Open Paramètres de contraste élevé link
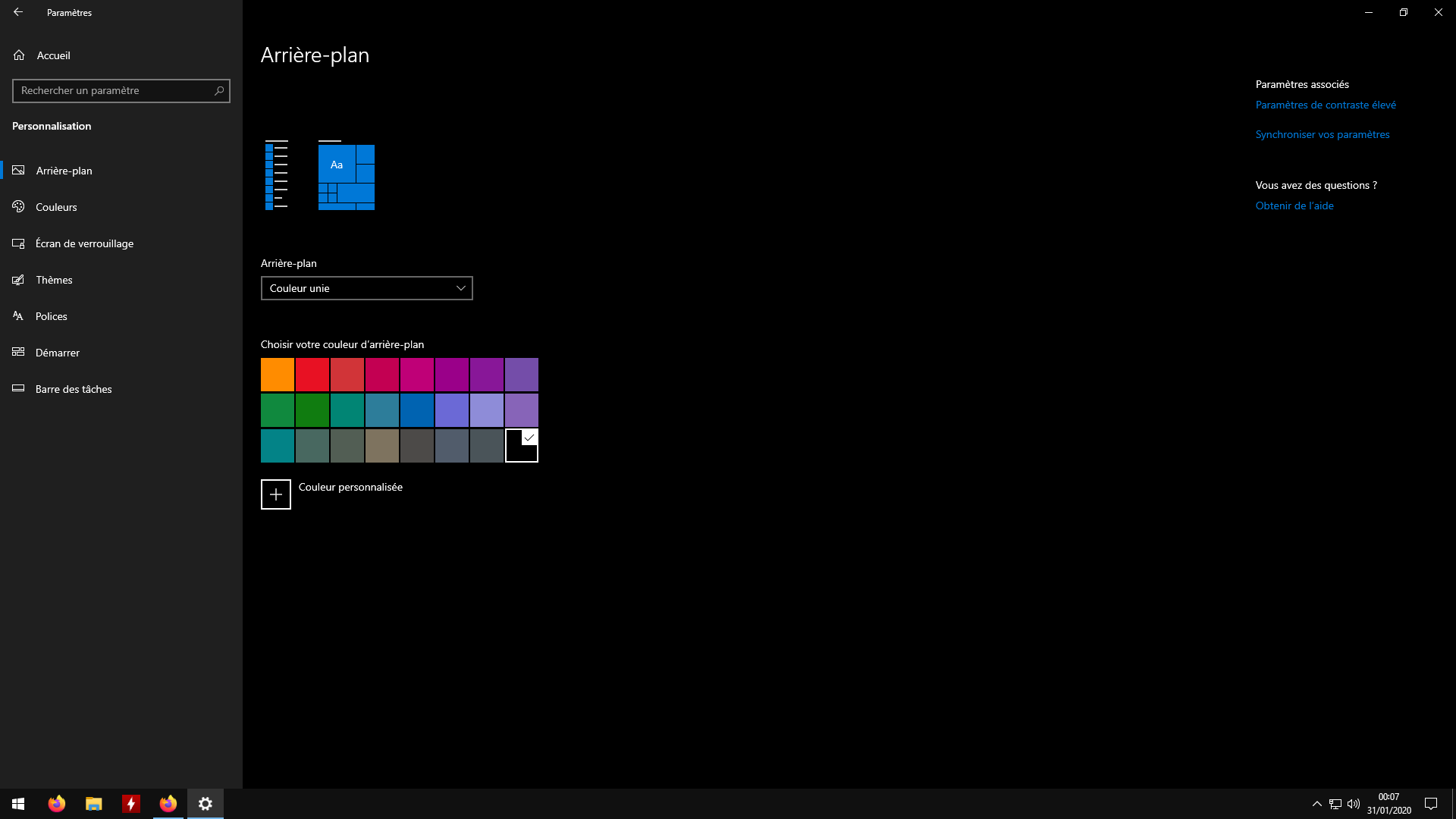Viewport: 1456px width, 819px height. click(1325, 105)
